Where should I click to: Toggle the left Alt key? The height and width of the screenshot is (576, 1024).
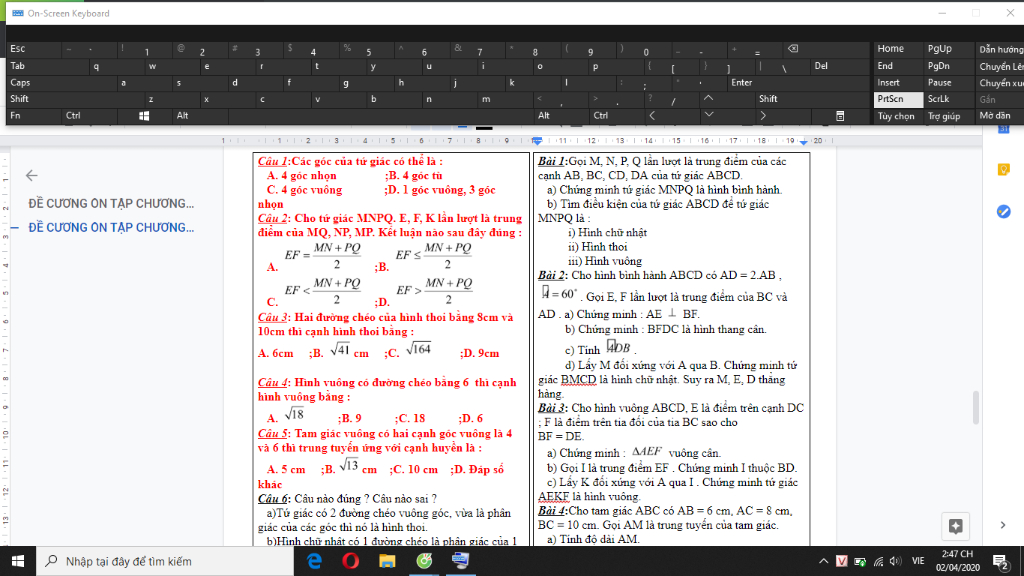click(199, 116)
